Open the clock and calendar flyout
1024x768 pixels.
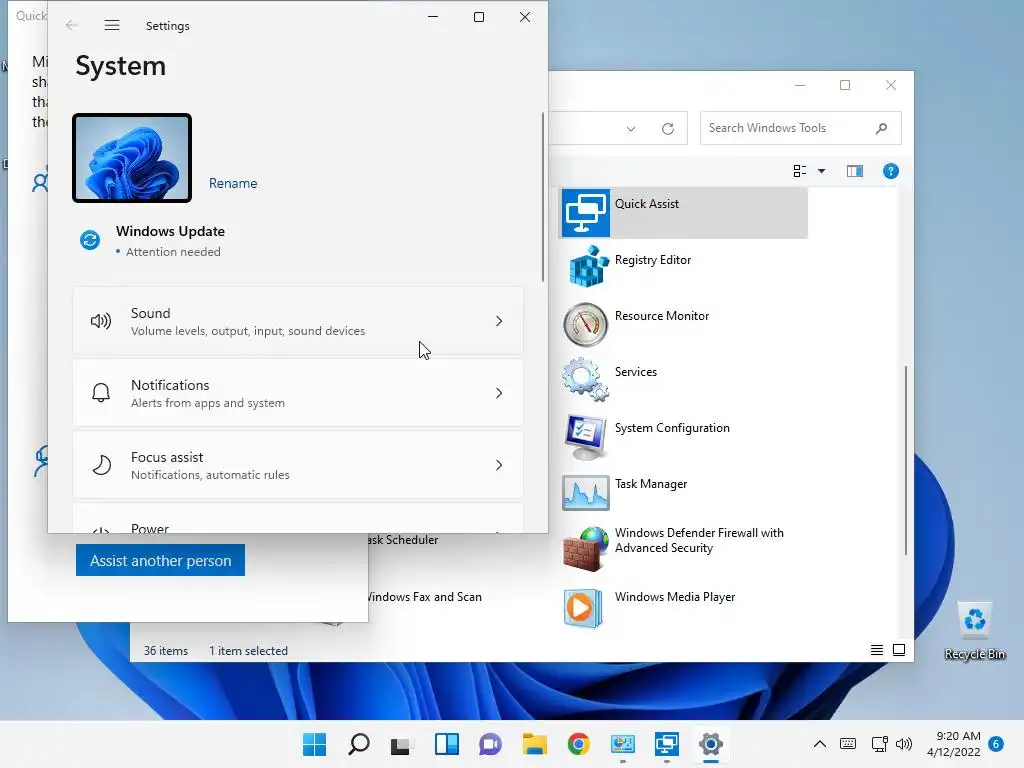tap(953, 744)
